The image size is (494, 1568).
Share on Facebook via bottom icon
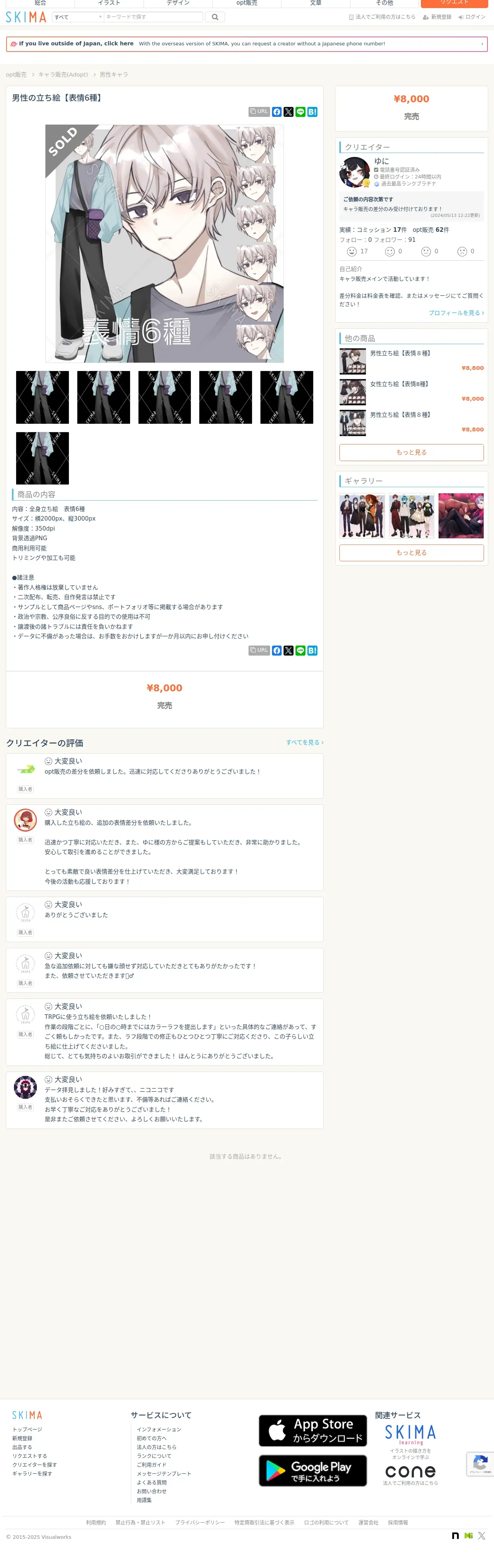point(277,651)
